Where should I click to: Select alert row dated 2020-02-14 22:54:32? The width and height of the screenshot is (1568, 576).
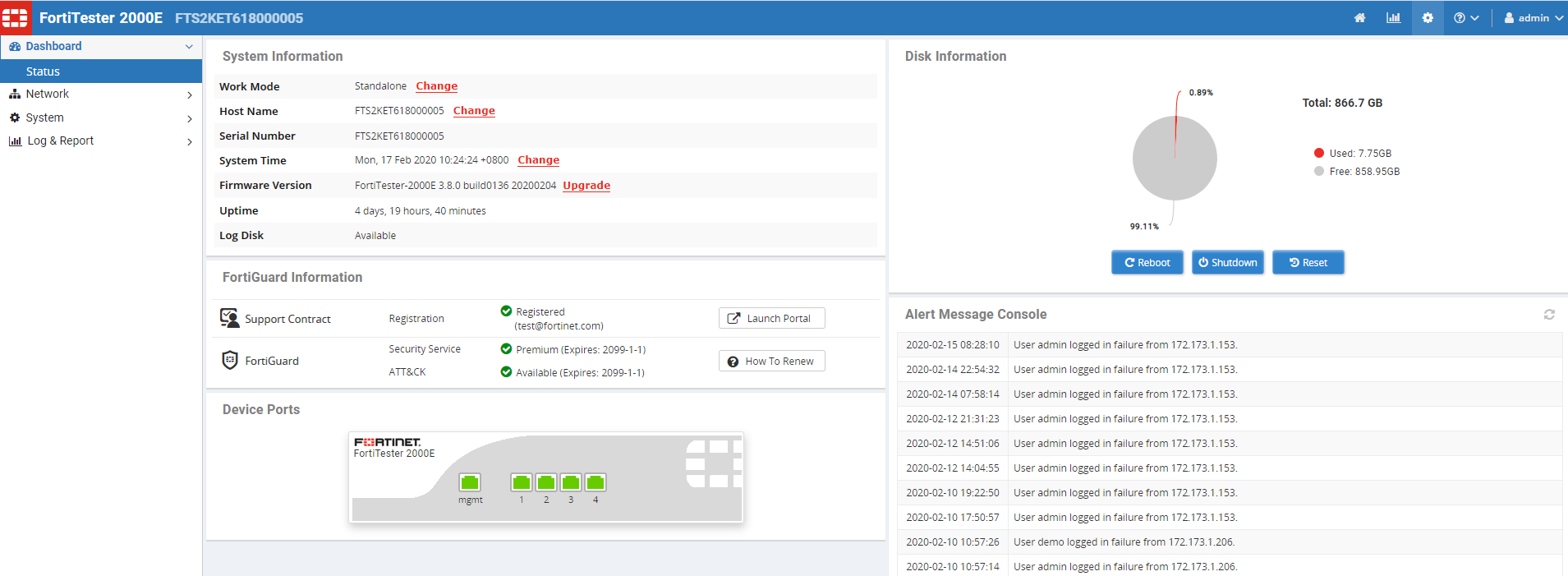(1230, 370)
